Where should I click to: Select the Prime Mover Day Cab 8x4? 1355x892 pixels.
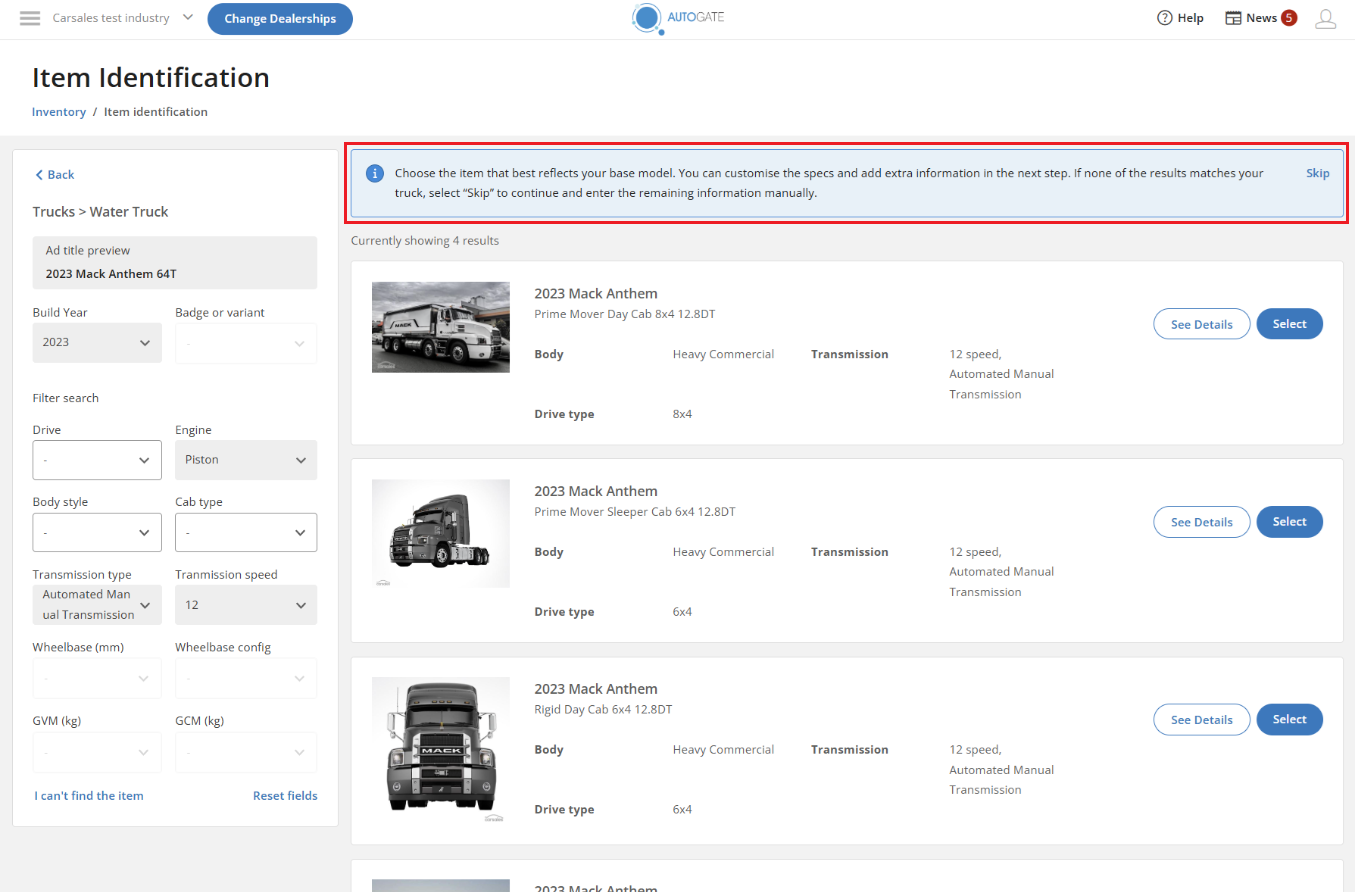pos(1289,324)
